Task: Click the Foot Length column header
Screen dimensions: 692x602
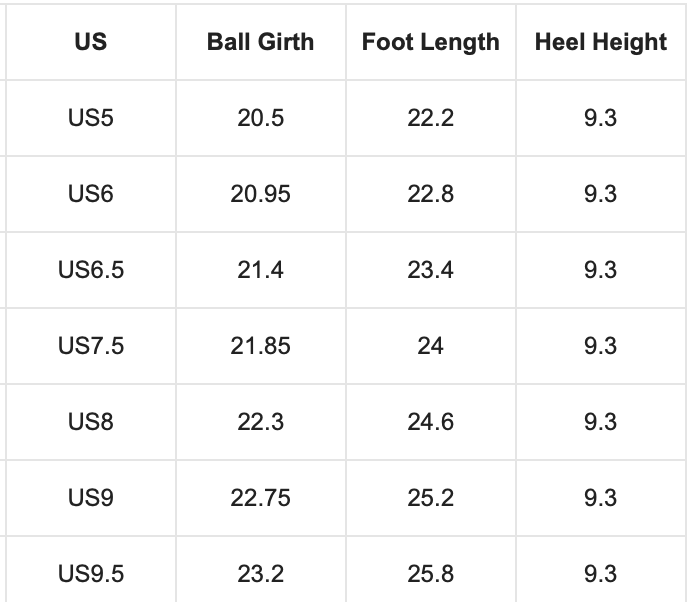Action: [x=431, y=42]
